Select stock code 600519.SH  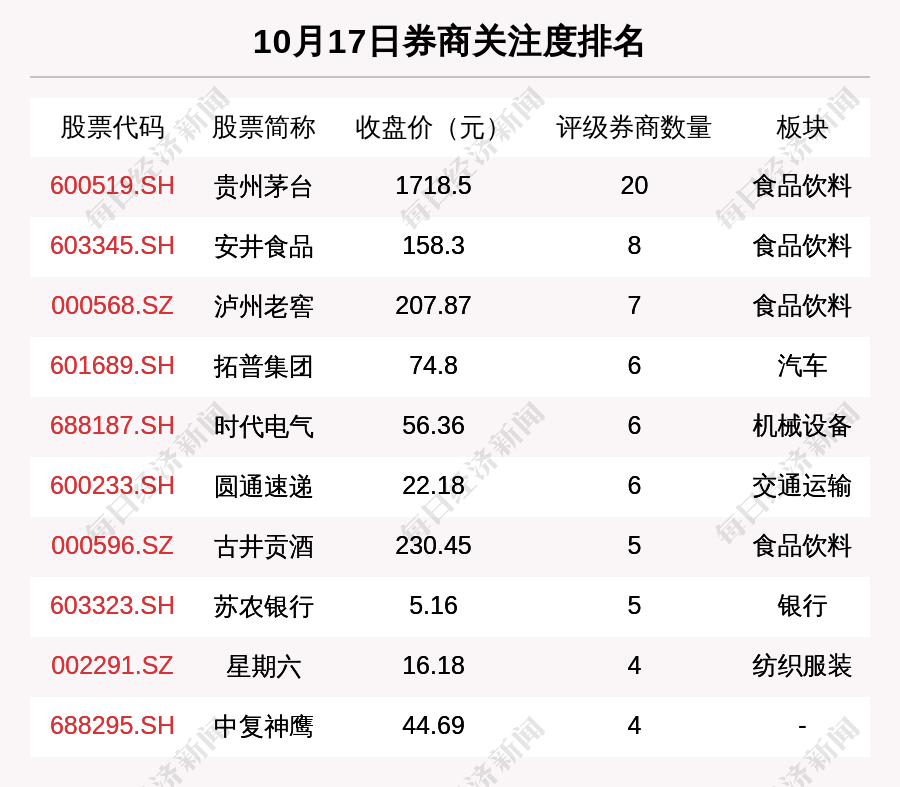(x=112, y=186)
